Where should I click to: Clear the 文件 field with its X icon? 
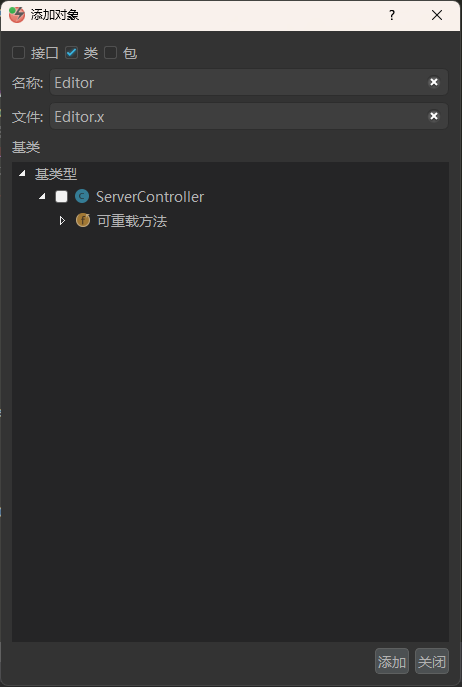(x=434, y=116)
